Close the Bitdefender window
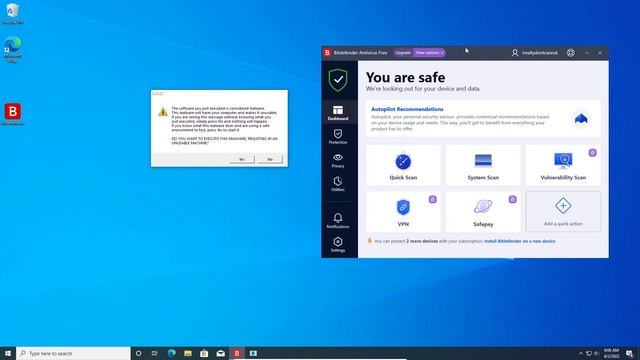The width and height of the screenshot is (640, 360). [x=600, y=53]
